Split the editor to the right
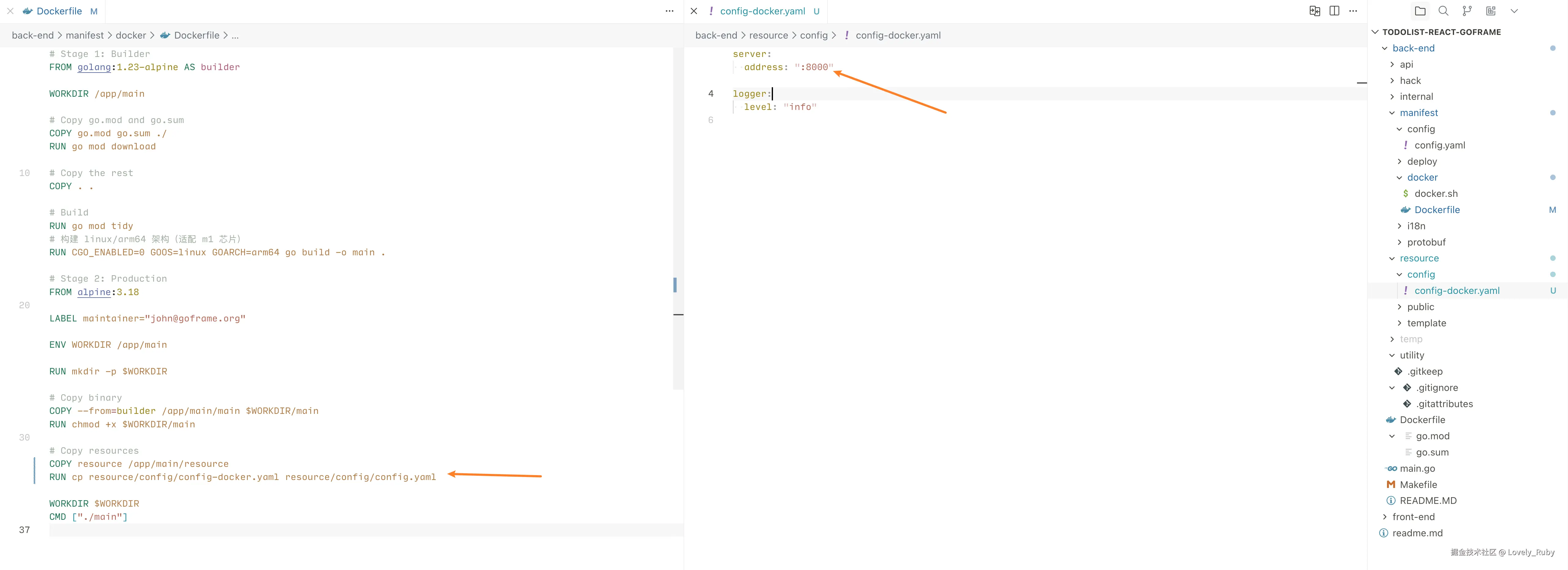Viewport: 1568px width, 570px height. coord(1334,11)
